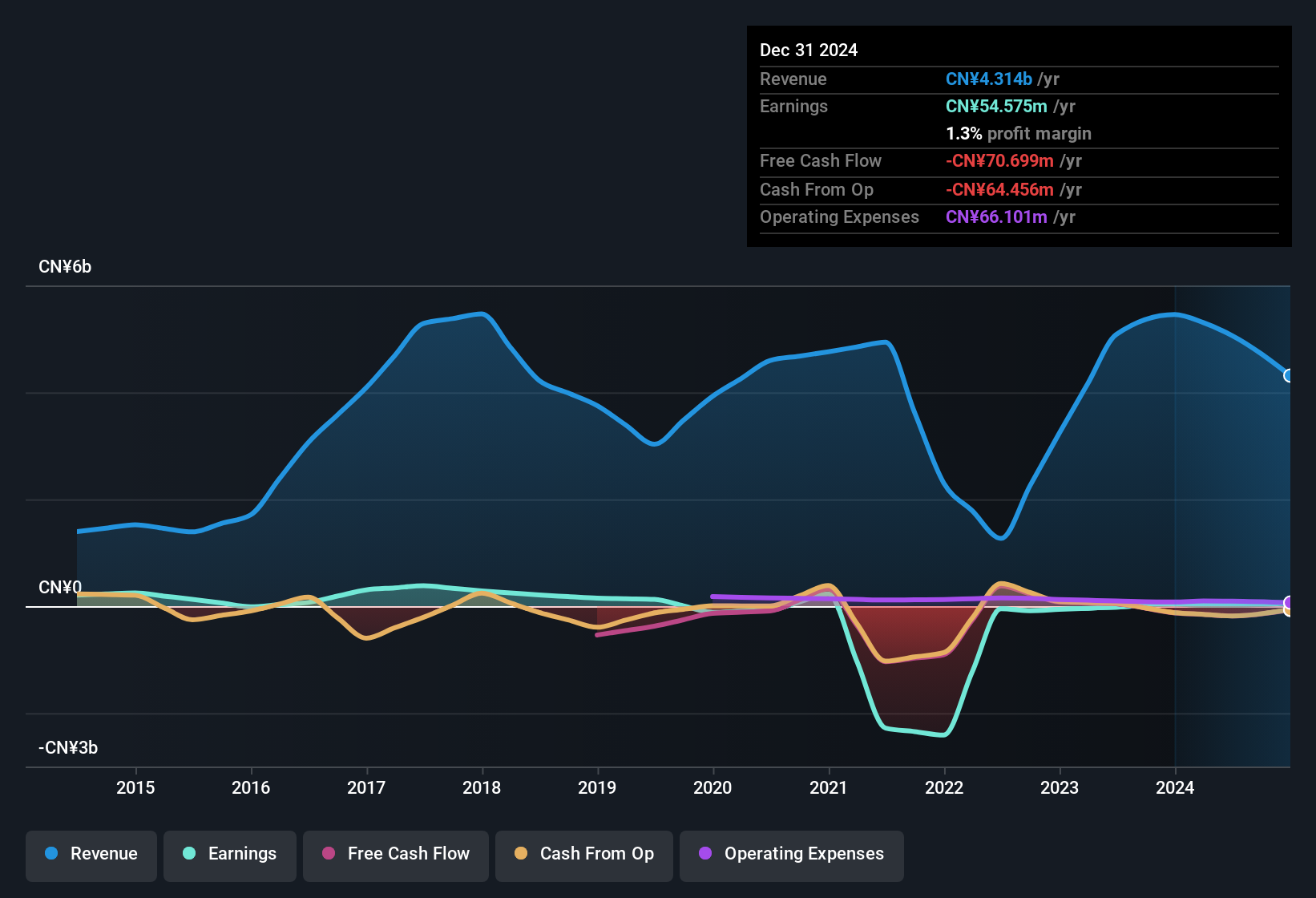Select the Revenue row in the data tooltip

[1018, 79]
